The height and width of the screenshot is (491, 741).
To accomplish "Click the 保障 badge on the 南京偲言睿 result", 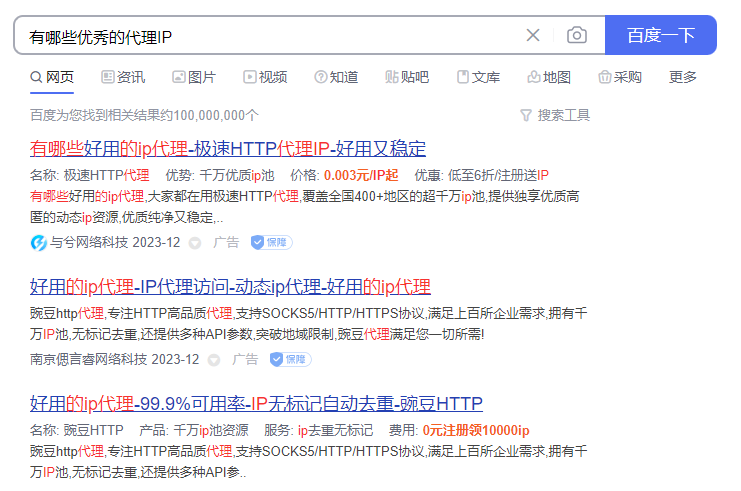I will click(290, 359).
